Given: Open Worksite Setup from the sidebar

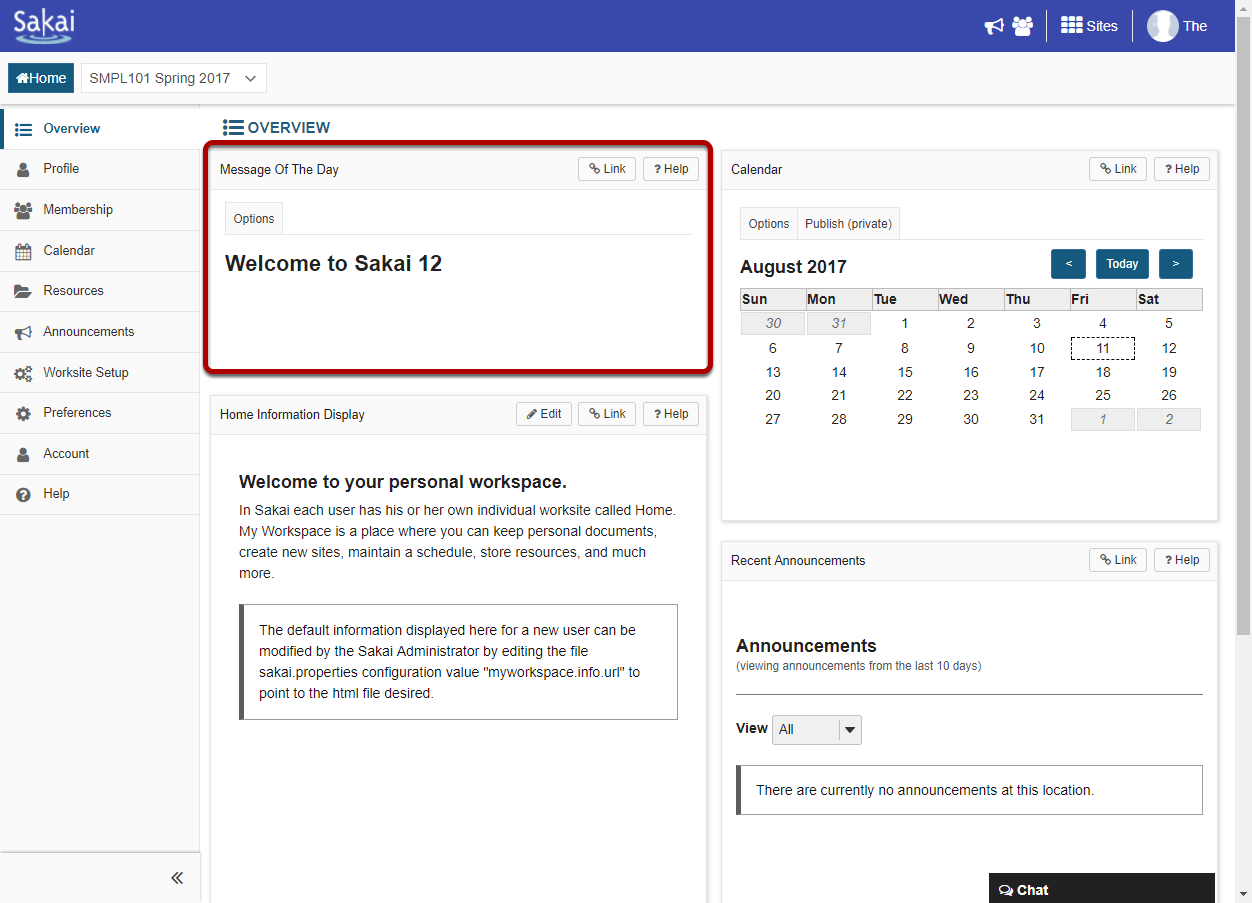Looking at the screenshot, I should (x=100, y=373).
